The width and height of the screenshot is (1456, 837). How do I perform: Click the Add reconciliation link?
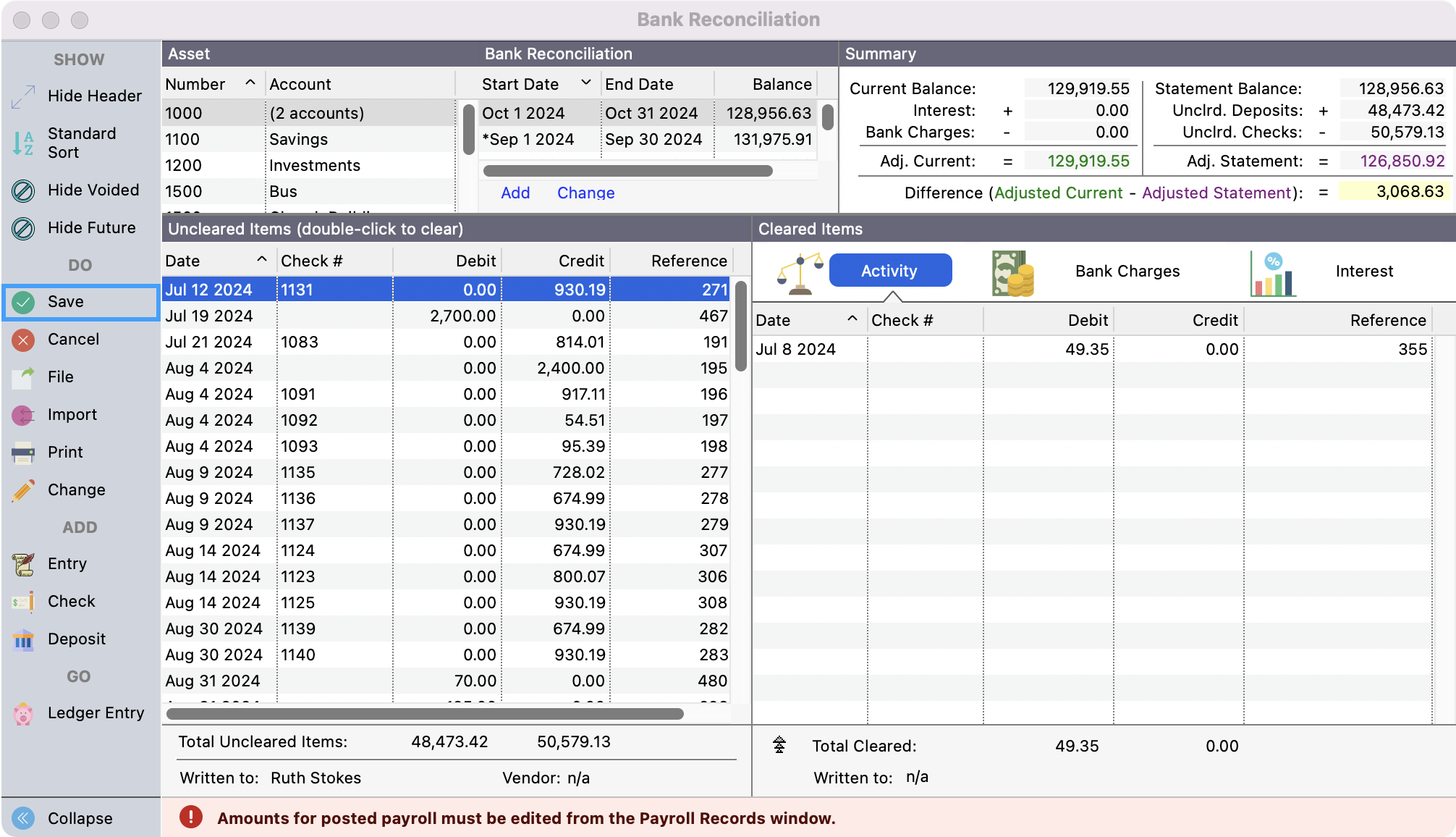point(515,193)
